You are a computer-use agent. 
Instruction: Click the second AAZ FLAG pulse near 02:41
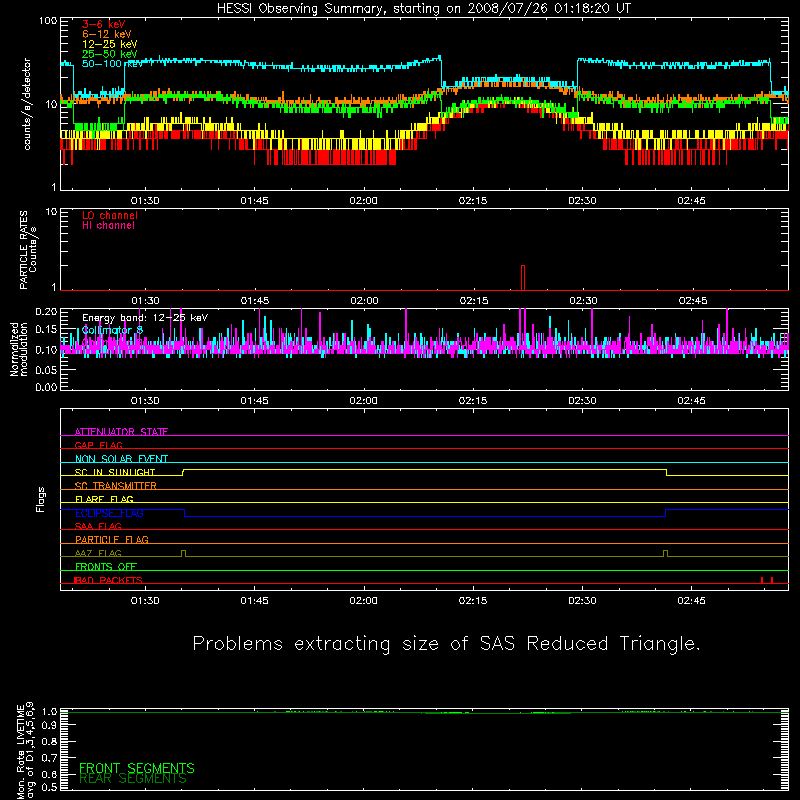(665, 554)
